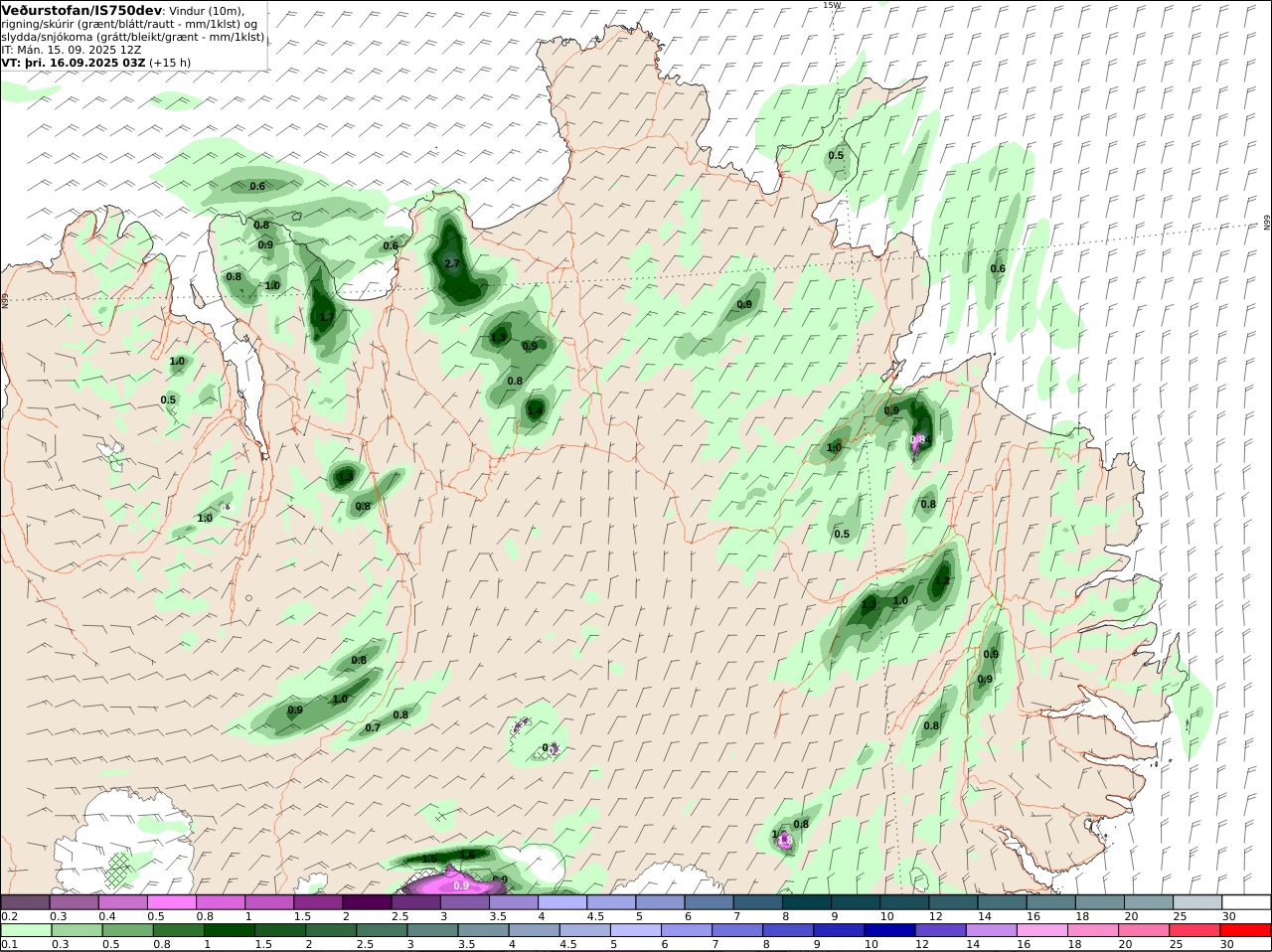The height and width of the screenshot is (952, 1272).
Task: Click the red 30 swatch in rain legend
Action: point(1246,930)
